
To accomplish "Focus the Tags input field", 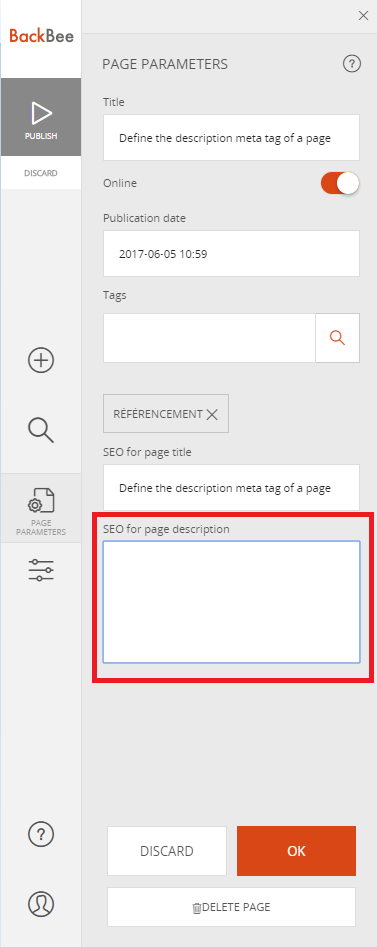I will [x=209, y=338].
